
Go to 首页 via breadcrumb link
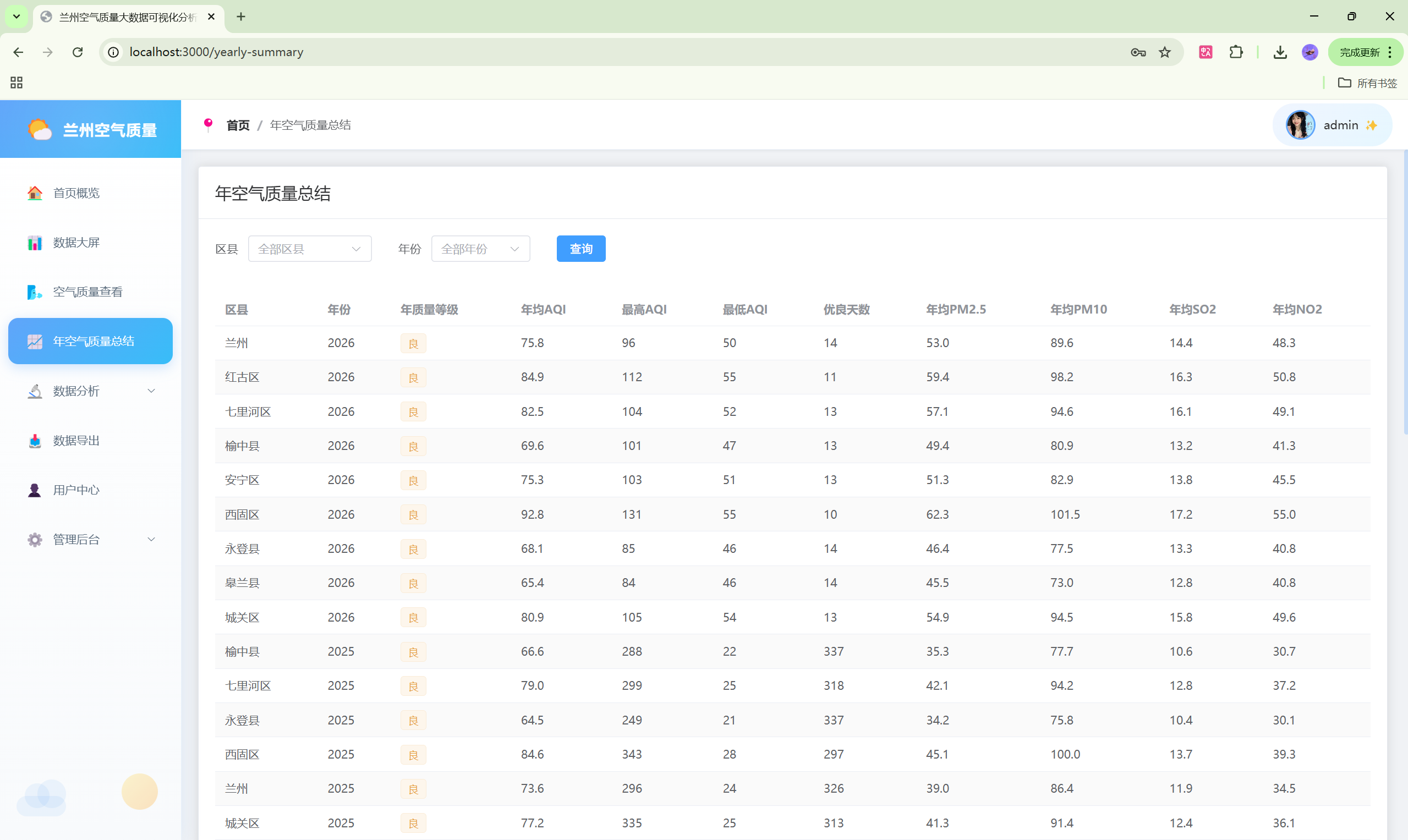coord(238,125)
